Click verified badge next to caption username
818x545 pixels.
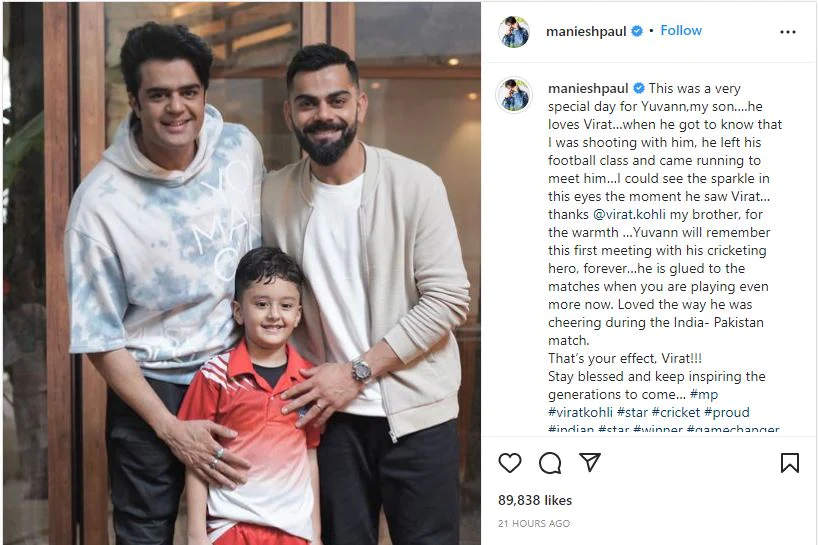coord(639,88)
